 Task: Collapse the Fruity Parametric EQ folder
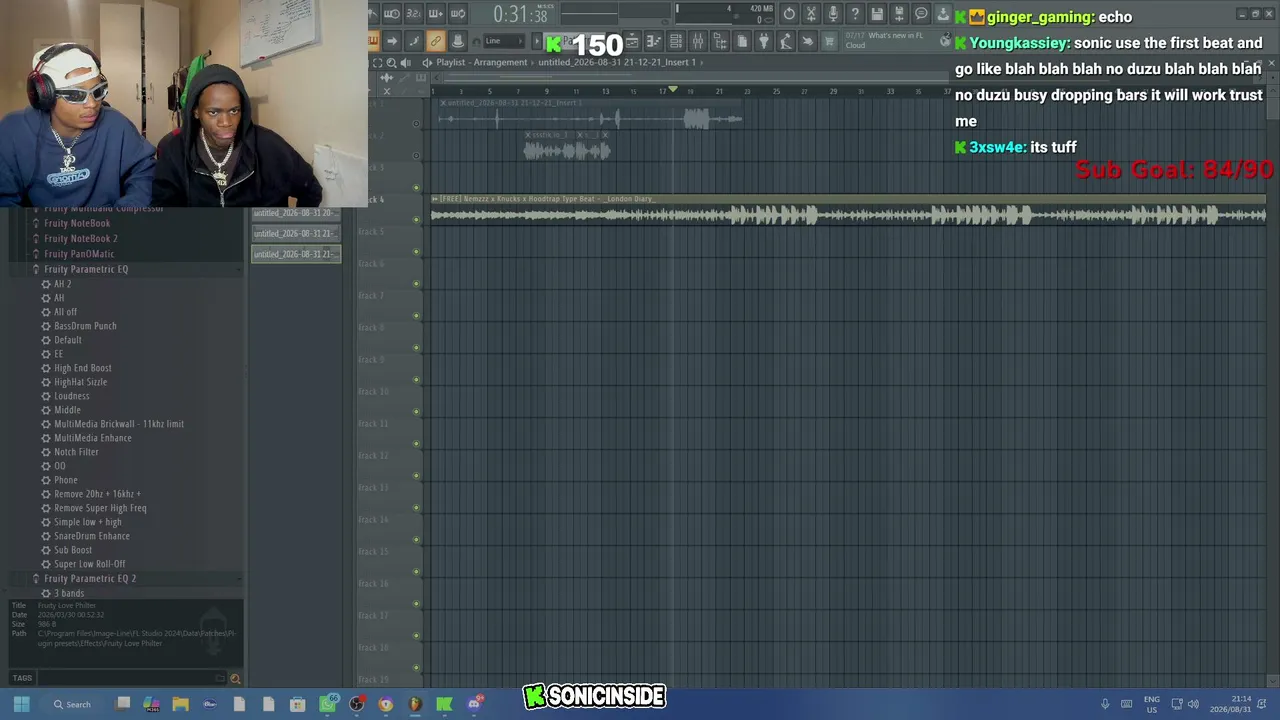(x=85, y=269)
